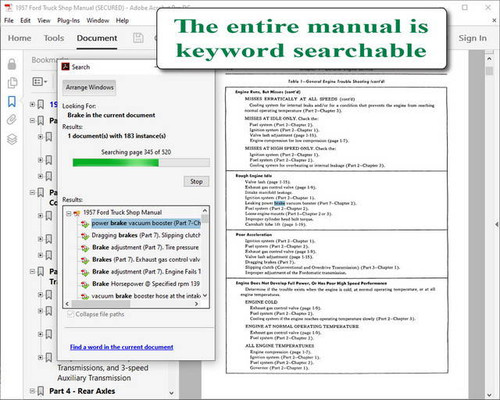Expand the first top-level bookmark node
The width and height of the screenshot is (500, 400).
coord(32,104)
